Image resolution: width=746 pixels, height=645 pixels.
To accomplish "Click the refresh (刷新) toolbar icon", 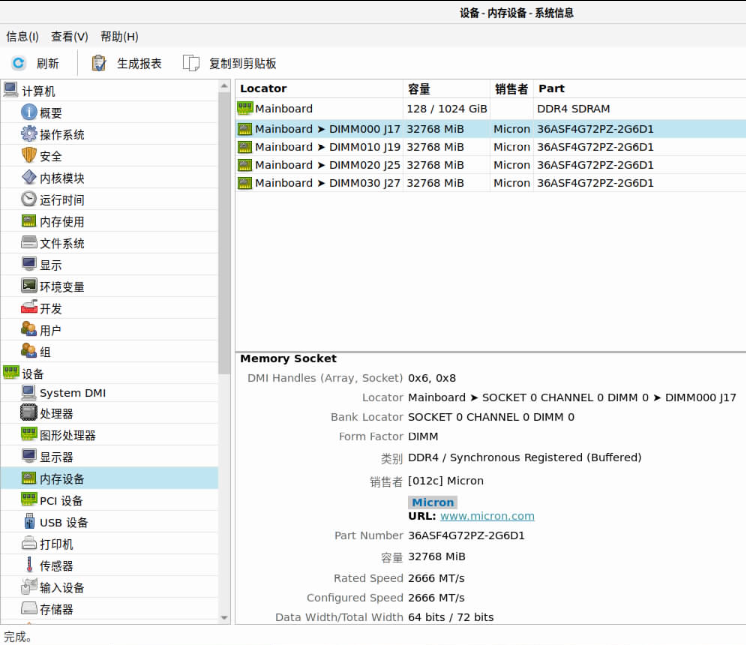I will pyautogui.click(x=18, y=63).
